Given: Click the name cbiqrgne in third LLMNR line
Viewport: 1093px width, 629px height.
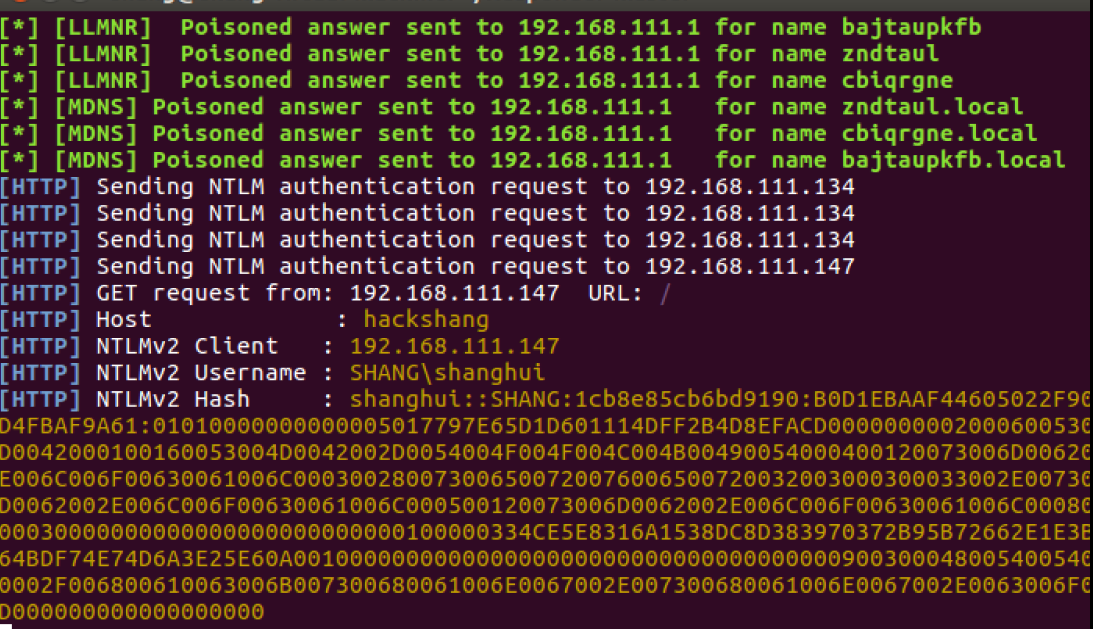Looking at the screenshot, I should [897, 81].
